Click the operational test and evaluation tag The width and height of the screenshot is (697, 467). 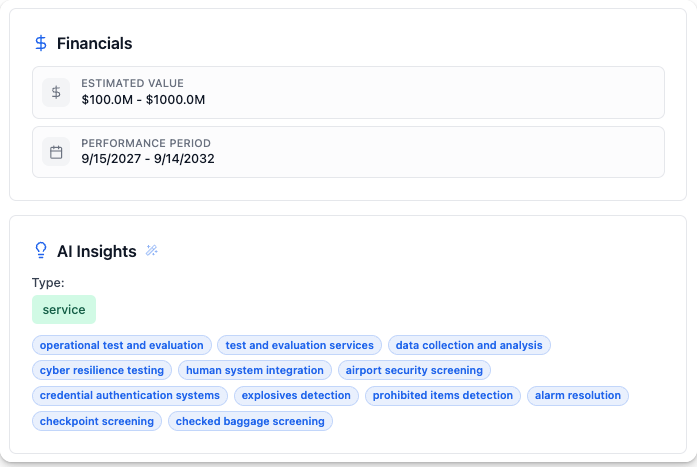(122, 345)
